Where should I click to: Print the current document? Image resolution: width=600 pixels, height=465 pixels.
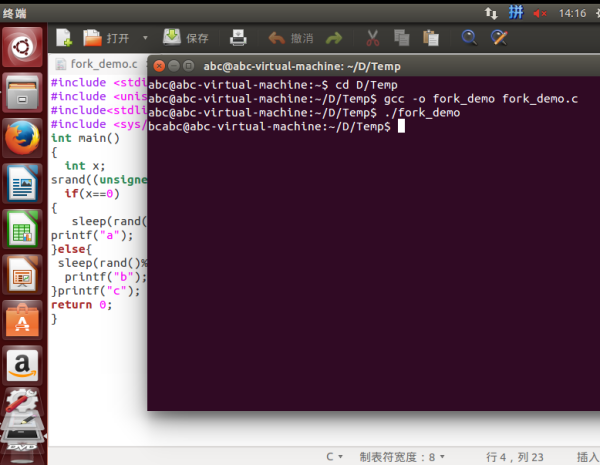coord(238,38)
